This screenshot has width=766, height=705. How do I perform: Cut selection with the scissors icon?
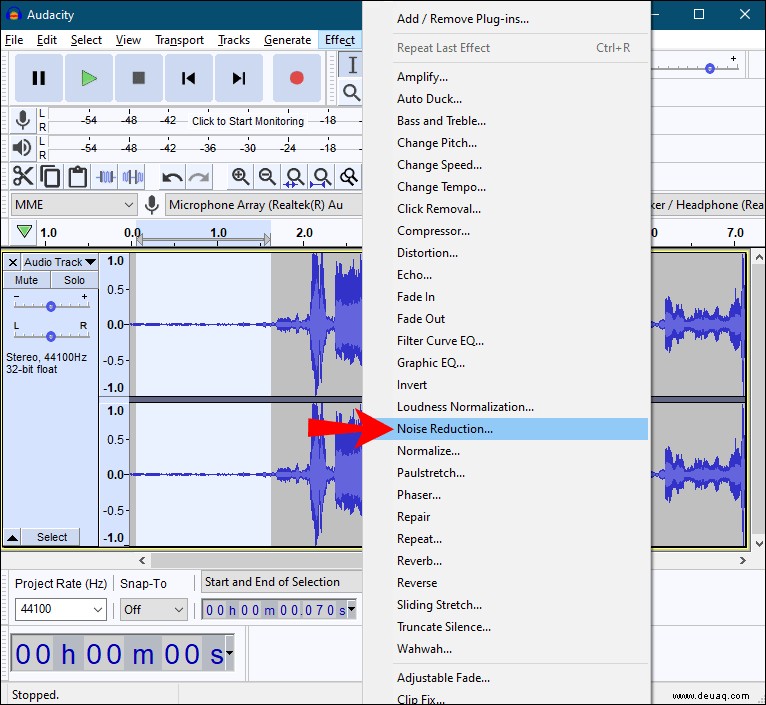[x=23, y=176]
